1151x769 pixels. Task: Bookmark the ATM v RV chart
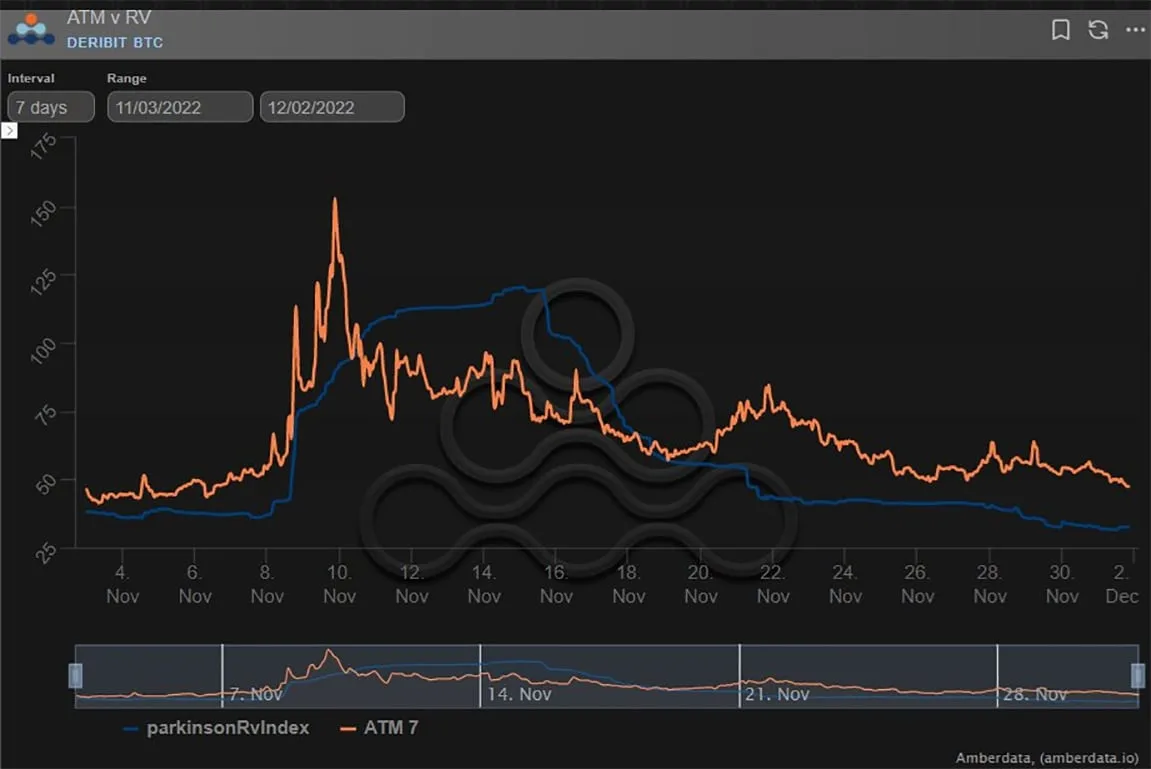coord(1060,30)
